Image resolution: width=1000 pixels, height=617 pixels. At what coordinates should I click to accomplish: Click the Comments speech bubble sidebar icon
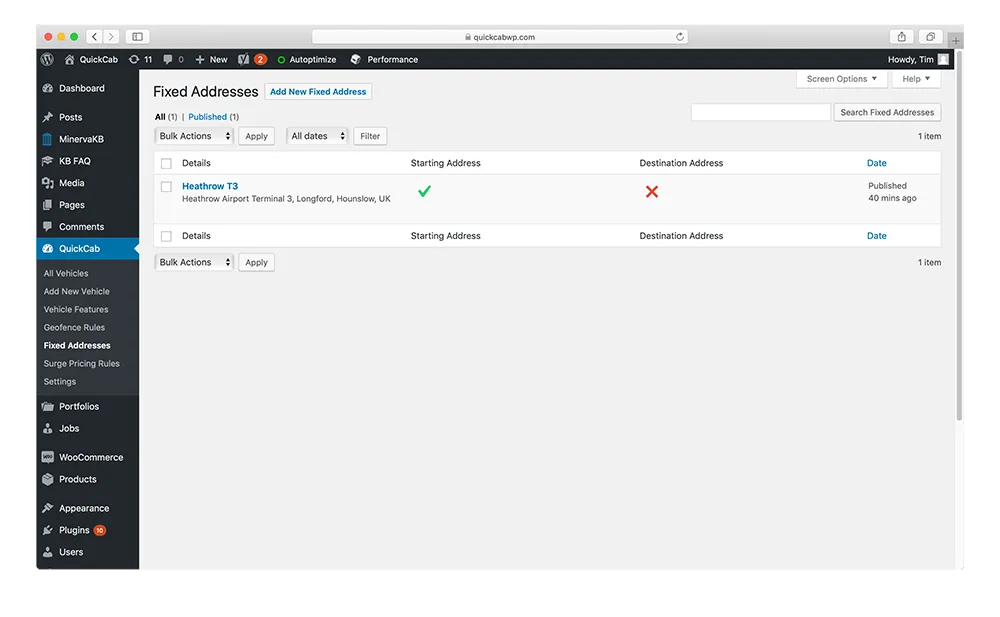click(x=47, y=227)
